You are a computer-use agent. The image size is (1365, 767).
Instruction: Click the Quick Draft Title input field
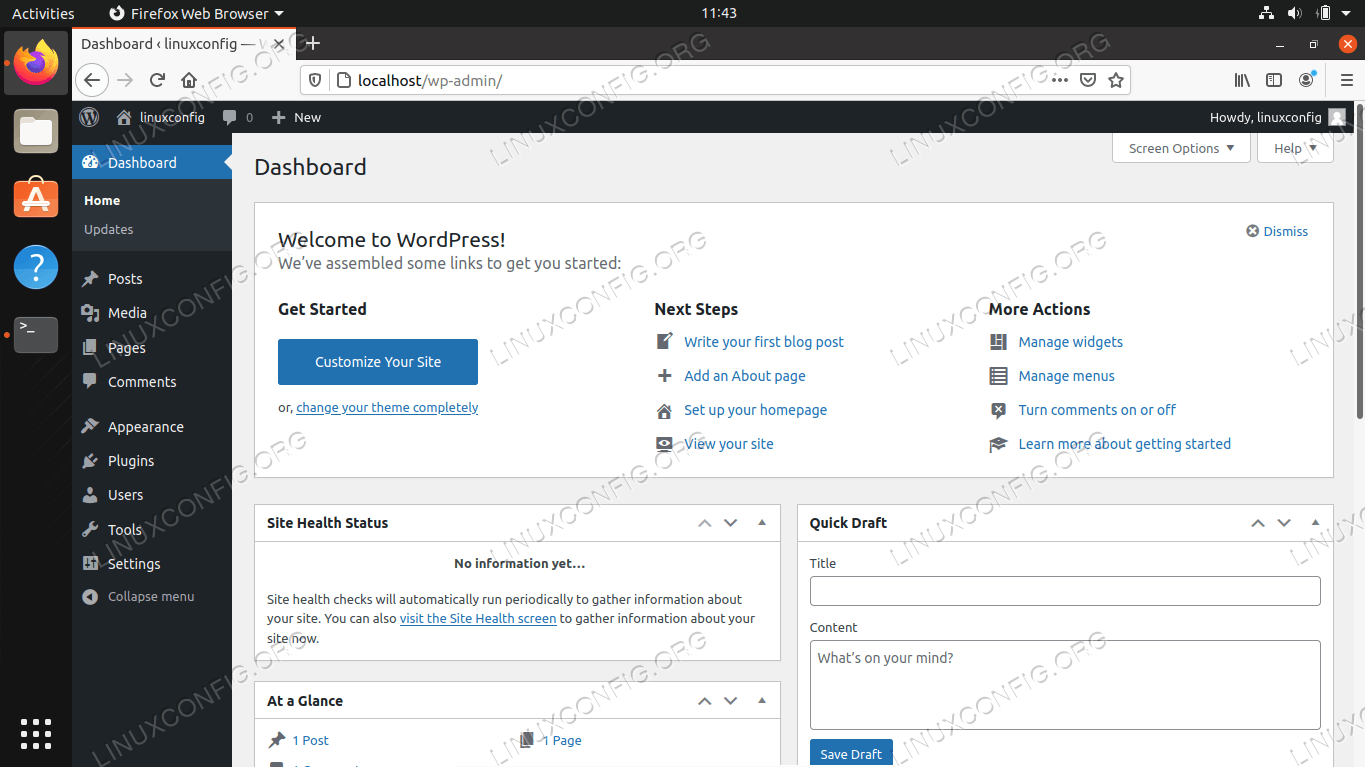[1064, 591]
